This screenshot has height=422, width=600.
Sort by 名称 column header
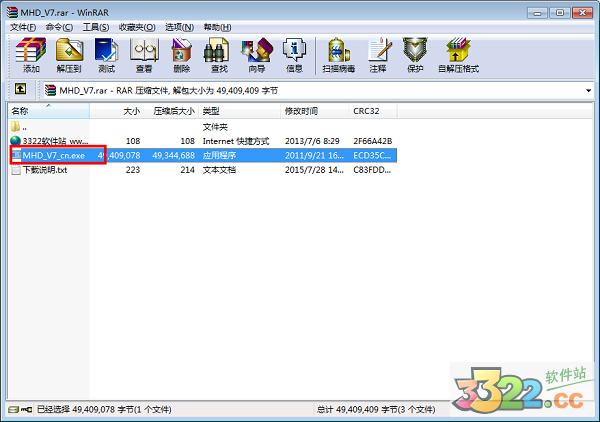[49, 111]
